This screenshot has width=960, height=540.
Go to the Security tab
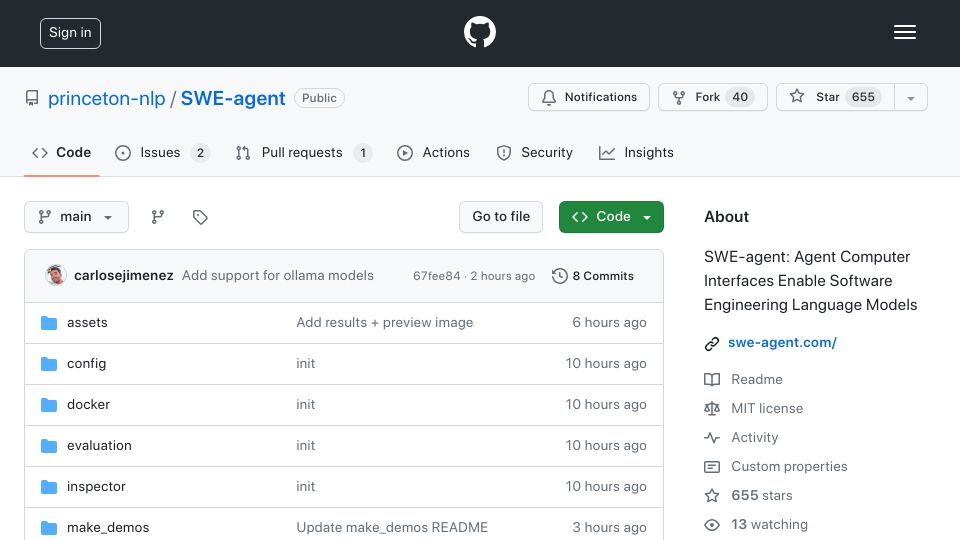[x=534, y=152]
